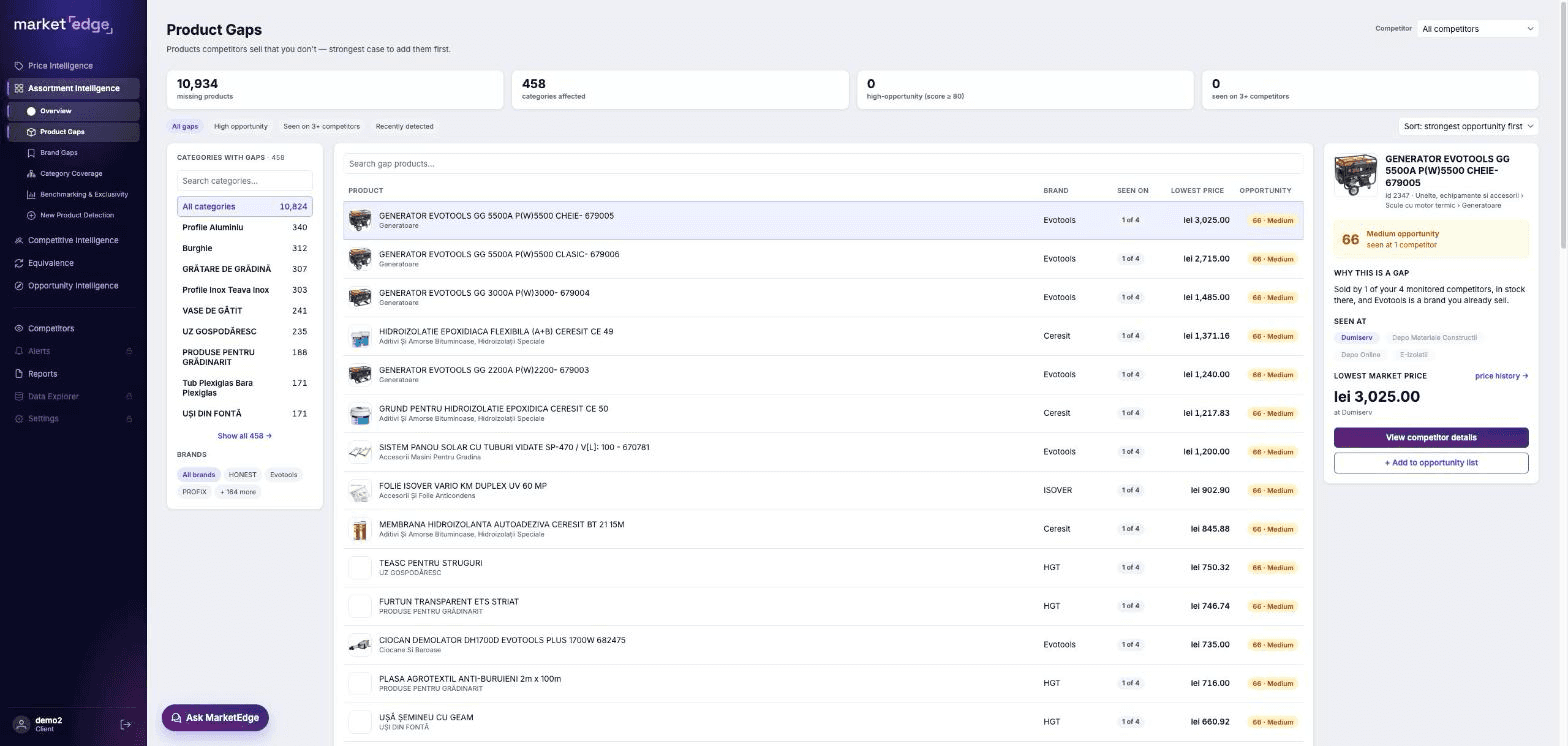Viewport: 1568px width, 746px height.
Task: Click the Product Gaps box icon
Action: click(x=31, y=132)
